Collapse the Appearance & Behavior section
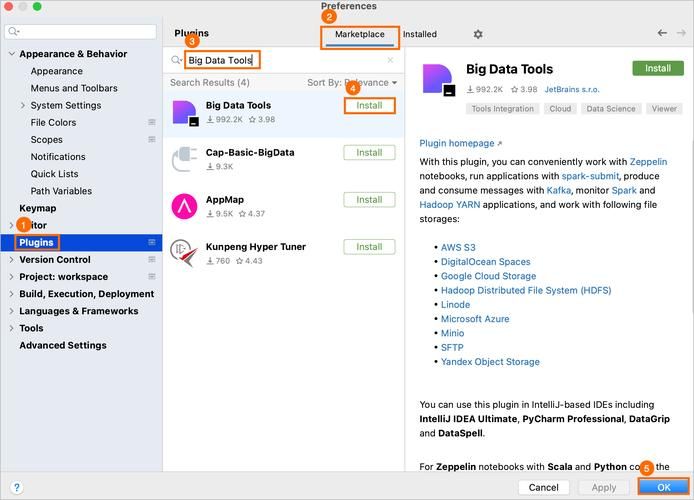694x500 pixels. tap(12, 54)
